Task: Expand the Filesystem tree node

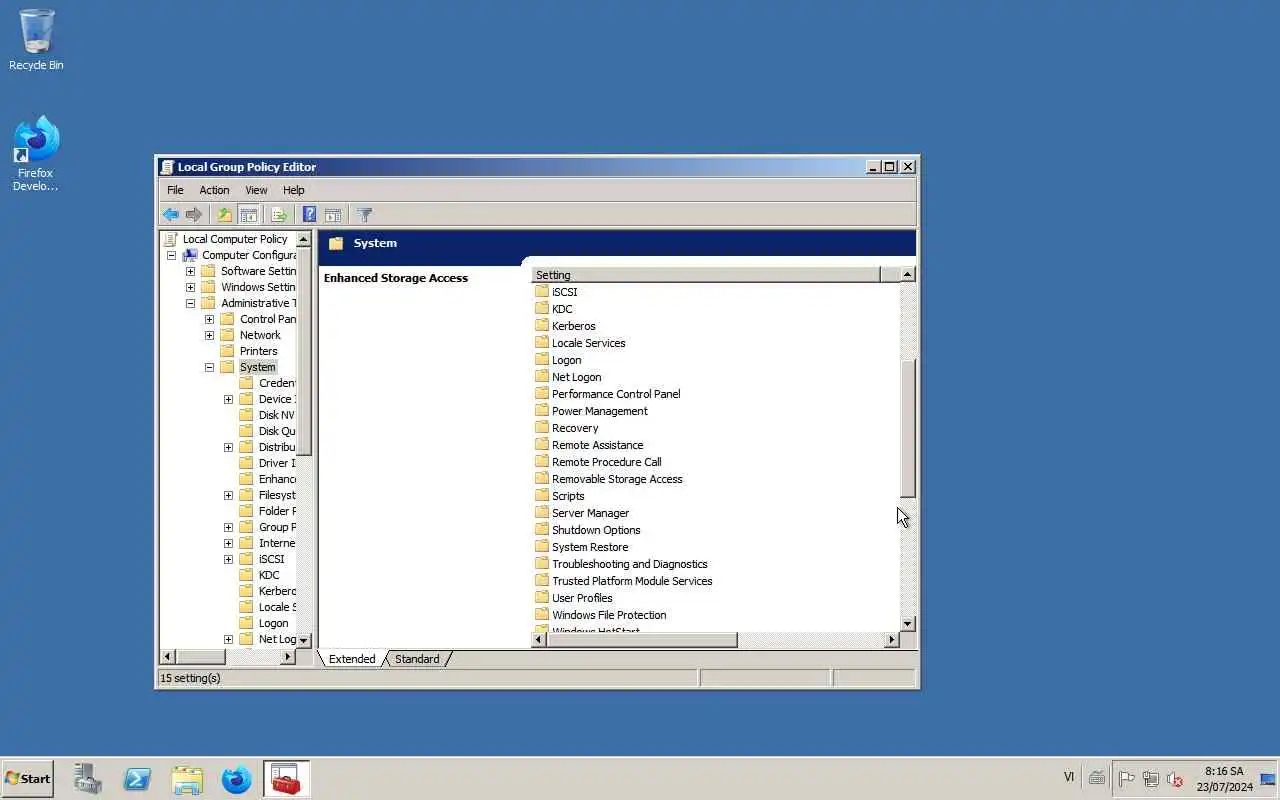Action: coord(228,495)
